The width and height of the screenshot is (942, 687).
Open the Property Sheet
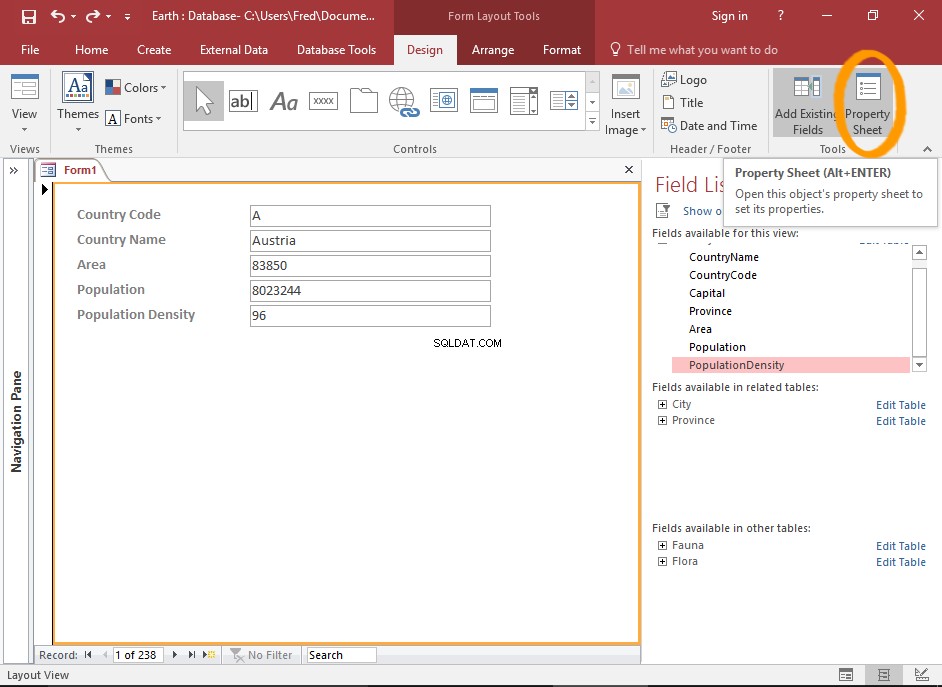tap(868, 104)
